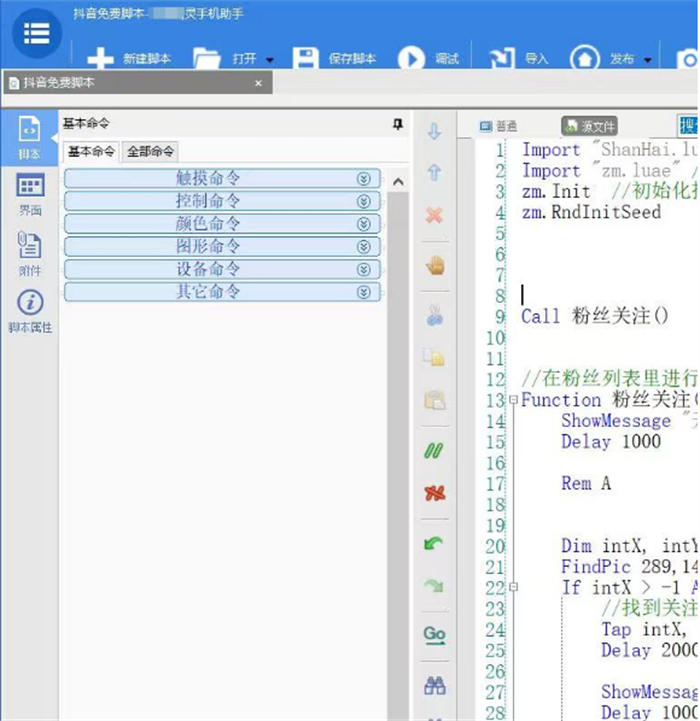This screenshot has width=700, height=721.
Task: Open the 界面 interface panel in sidebar
Action: coord(30,193)
